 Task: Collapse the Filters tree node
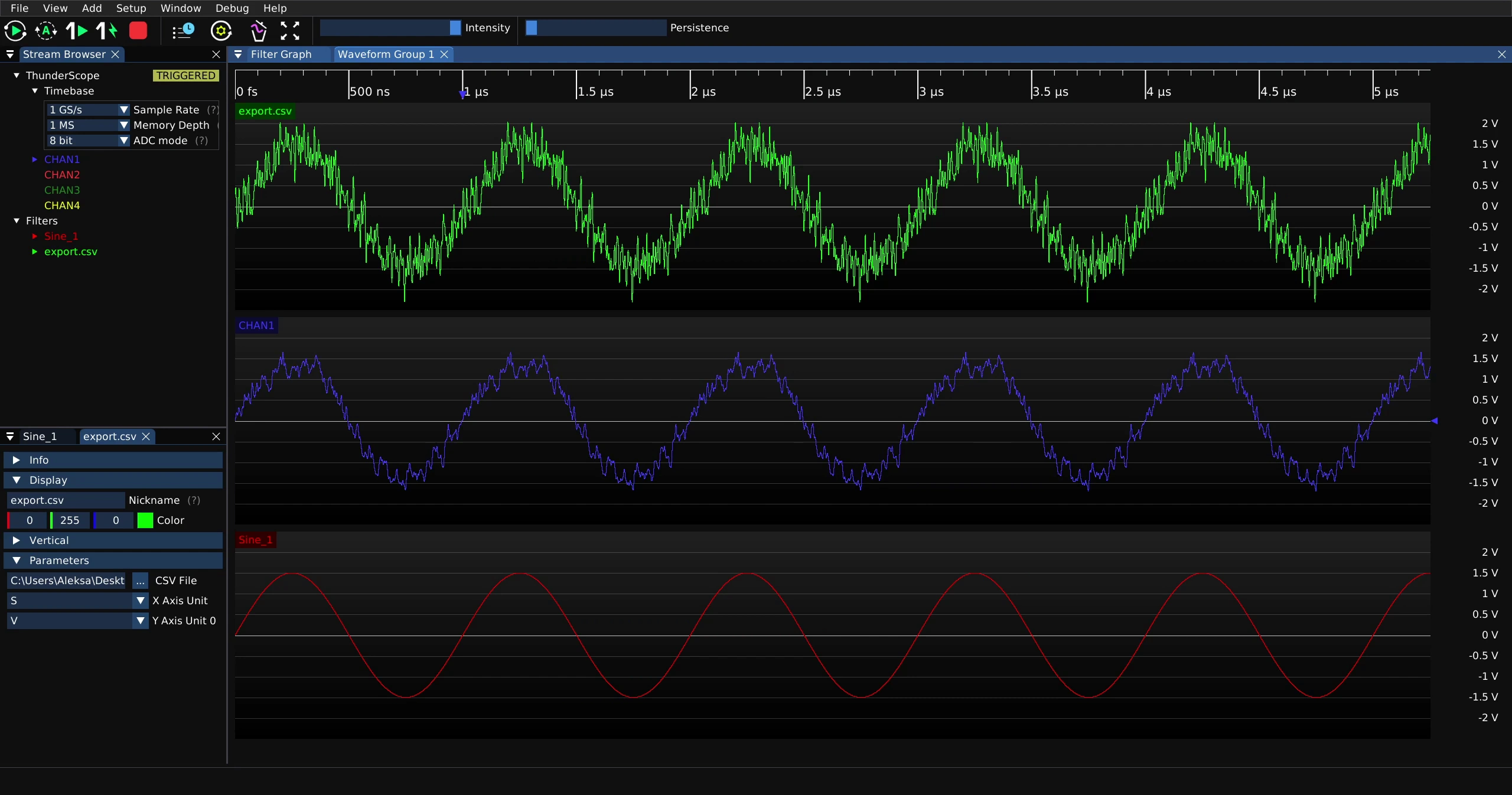[x=17, y=221]
